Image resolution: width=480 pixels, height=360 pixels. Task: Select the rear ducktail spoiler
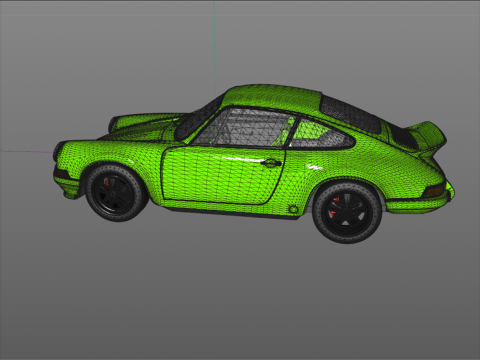pos(428,136)
